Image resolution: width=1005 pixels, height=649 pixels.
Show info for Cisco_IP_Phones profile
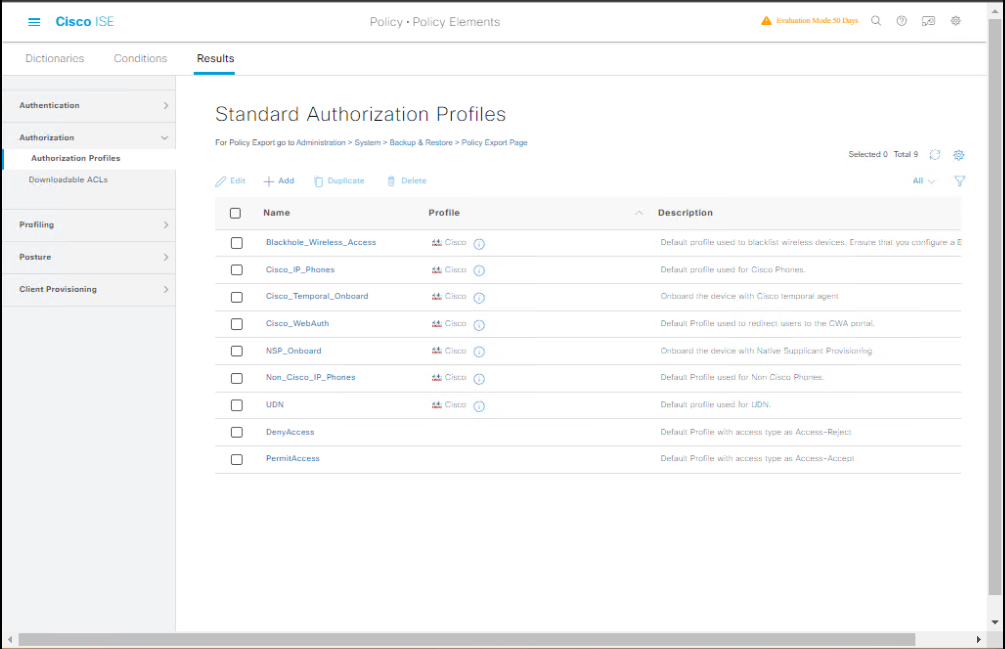tap(479, 270)
